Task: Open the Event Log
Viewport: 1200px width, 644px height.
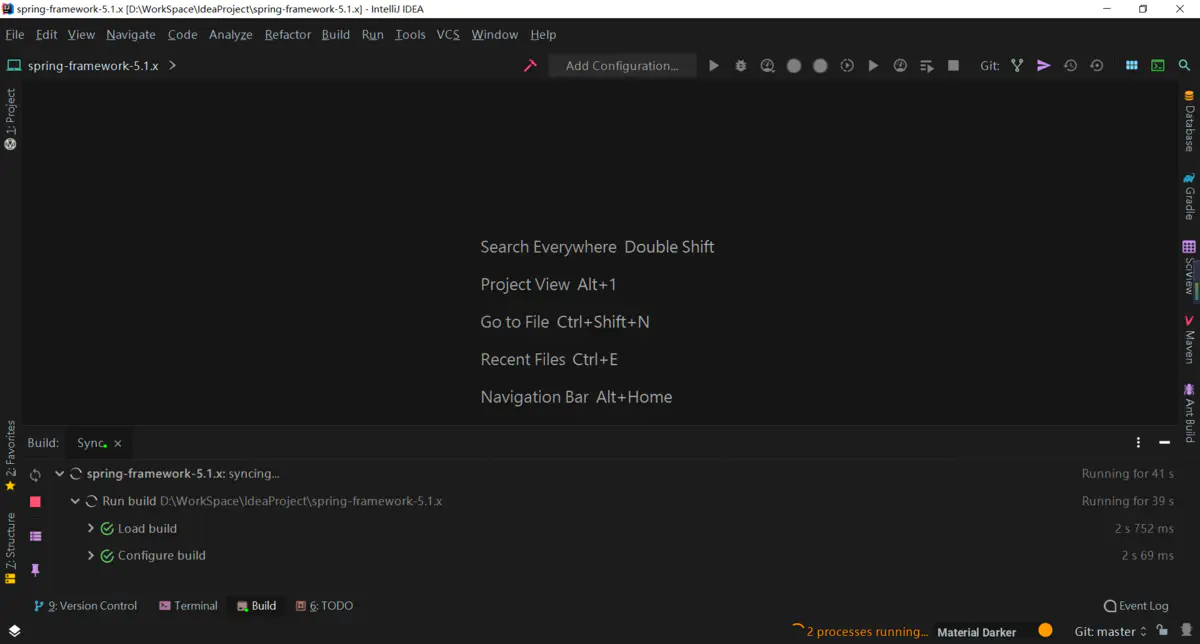Action: click(x=1136, y=605)
